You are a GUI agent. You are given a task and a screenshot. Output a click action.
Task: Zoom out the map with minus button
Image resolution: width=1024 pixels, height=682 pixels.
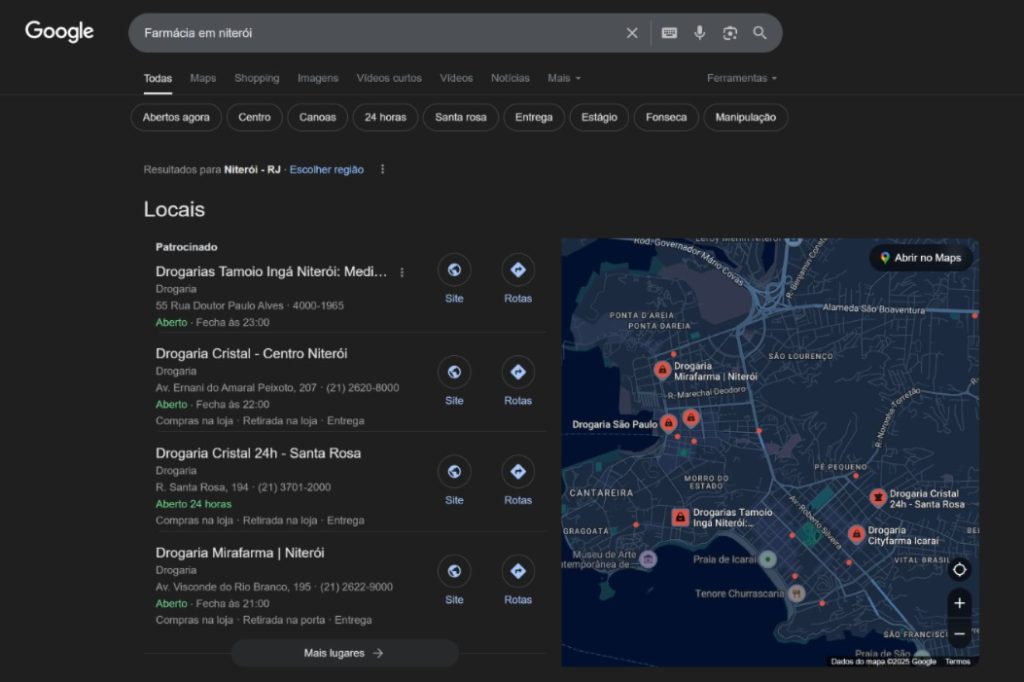[959, 634]
